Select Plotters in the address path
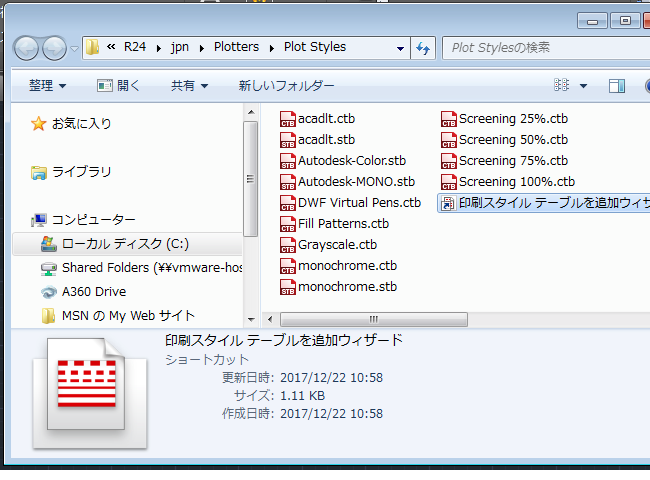Image resolution: width=650 pixels, height=480 pixels. [x=236, y=47]
